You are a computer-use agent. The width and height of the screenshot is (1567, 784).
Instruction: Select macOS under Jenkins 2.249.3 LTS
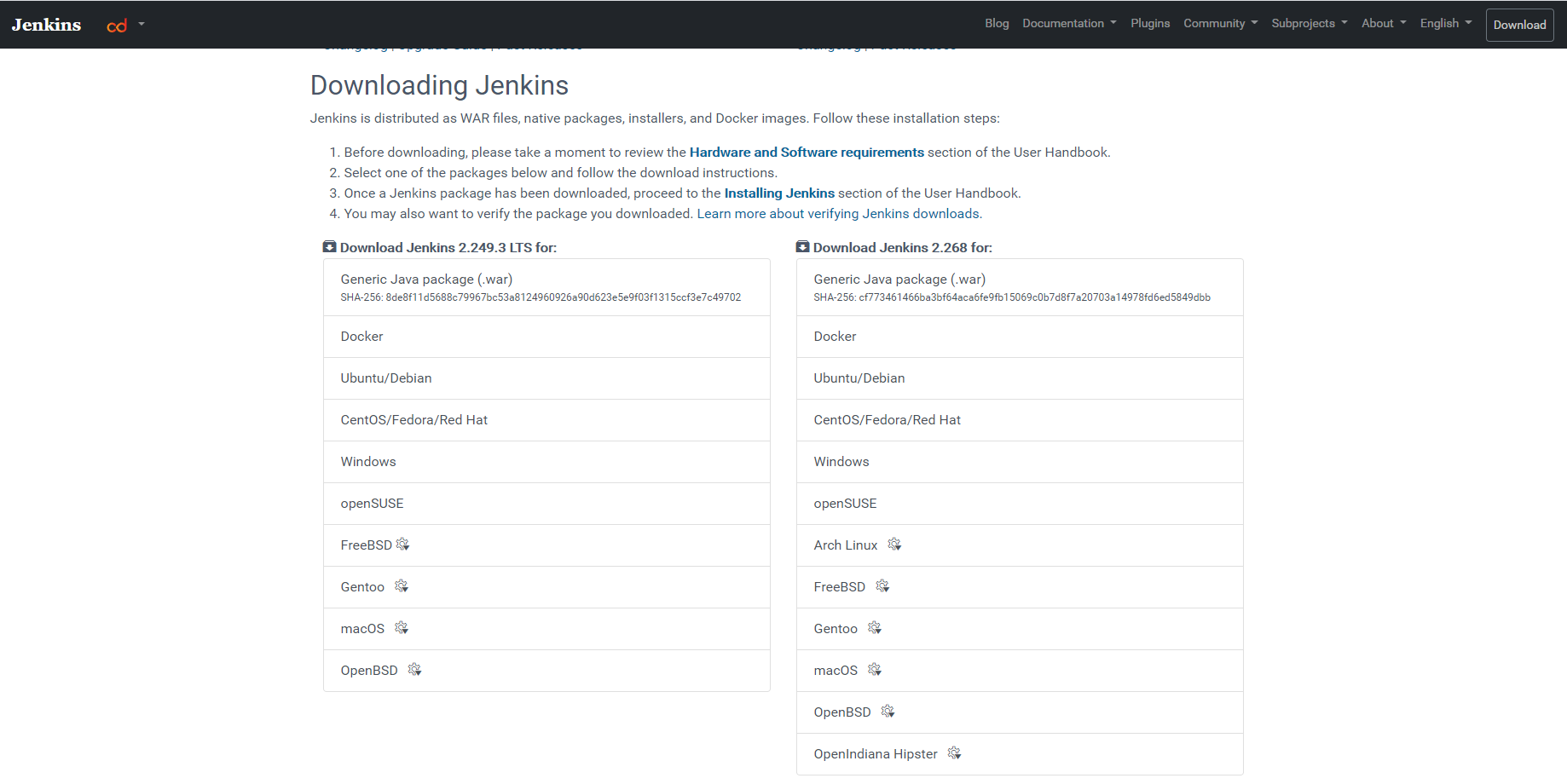point(546,629)
